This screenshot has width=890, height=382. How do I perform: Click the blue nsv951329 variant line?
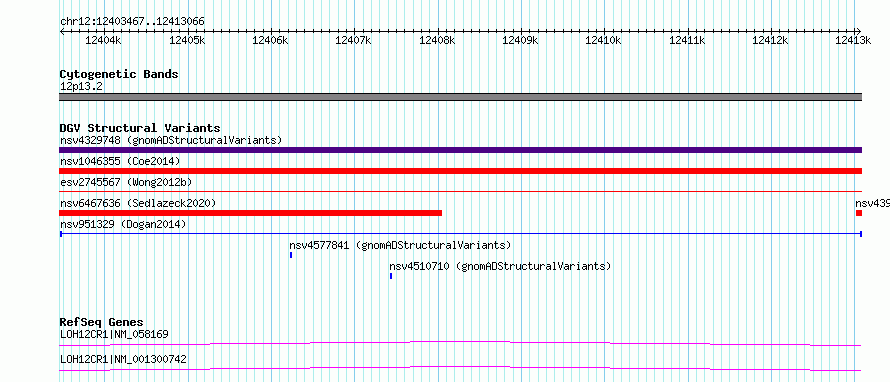point(461,233)
